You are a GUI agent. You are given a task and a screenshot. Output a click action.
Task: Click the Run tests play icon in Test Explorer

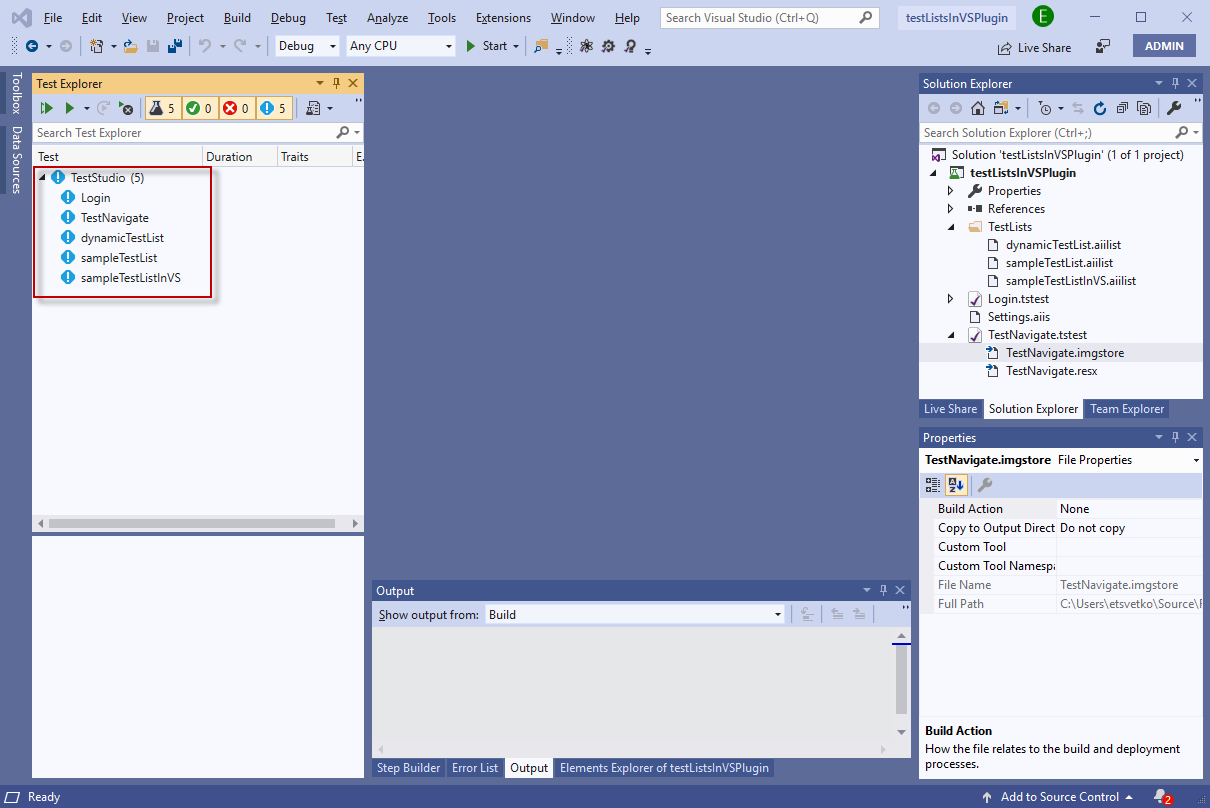(x=70, y=108)
